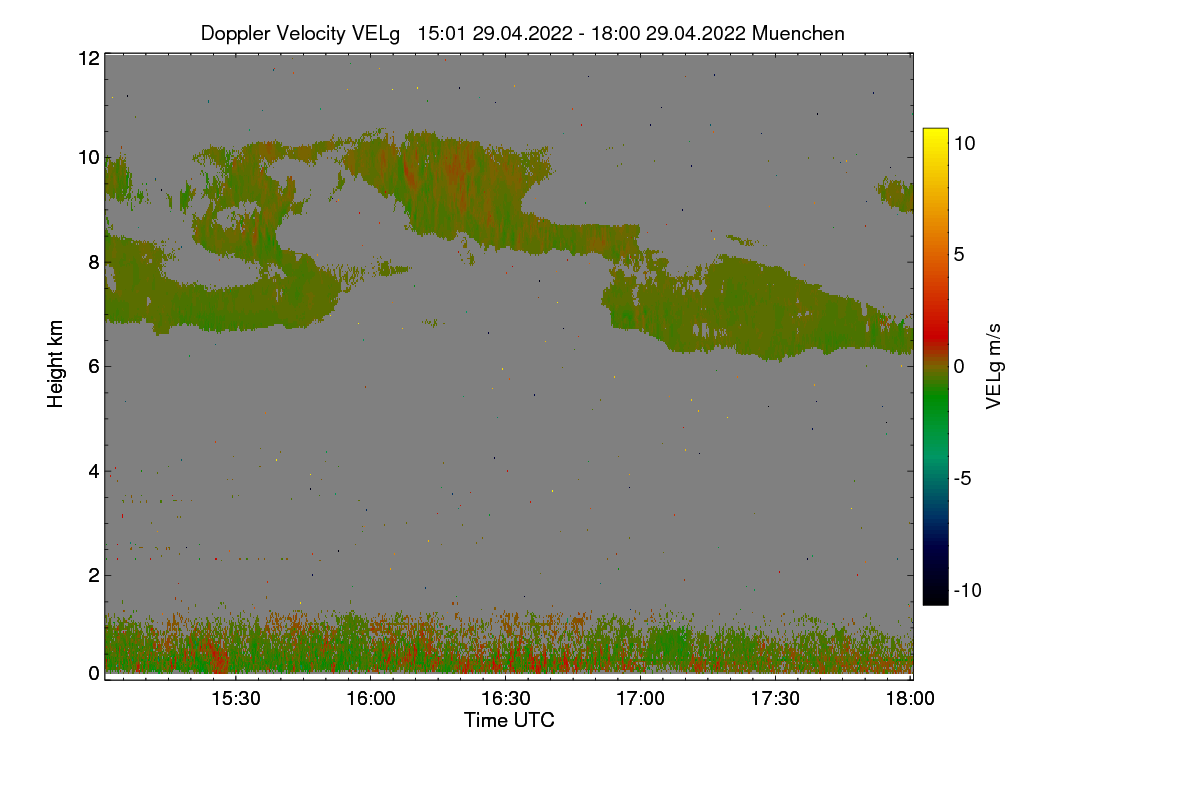Click the colorbar value 10 label

click(964, 143)
